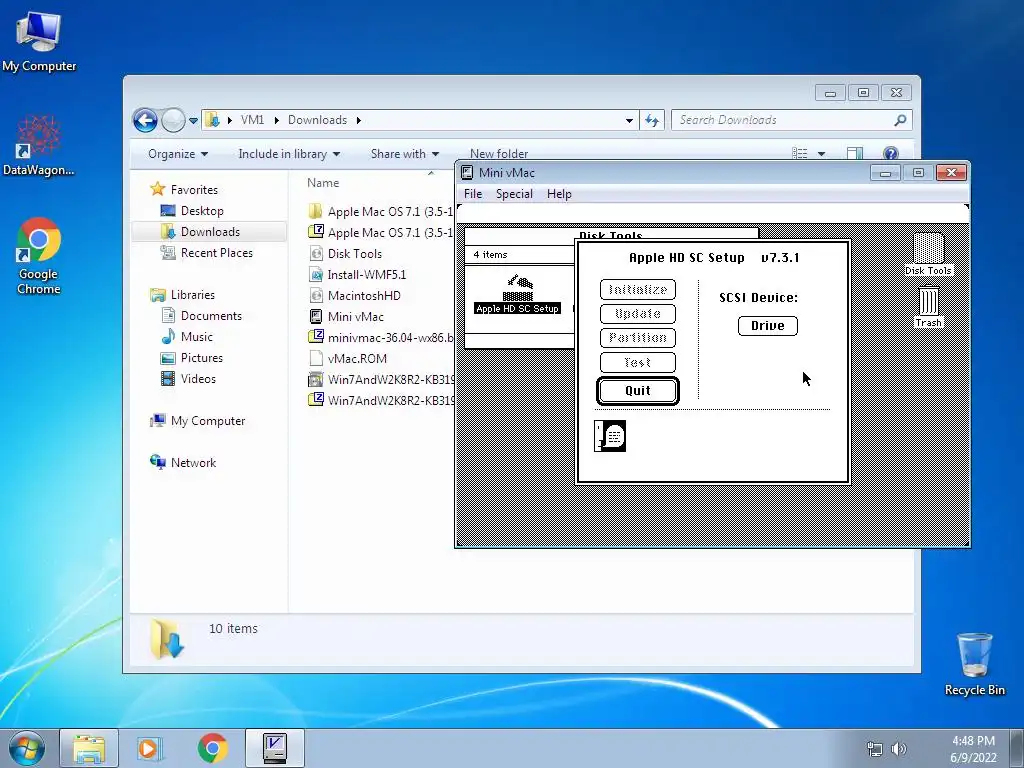Viewport: 1024px width, 768px height.
Task: Open My Computer desktop icon
Action: click(x=39, y=40)
